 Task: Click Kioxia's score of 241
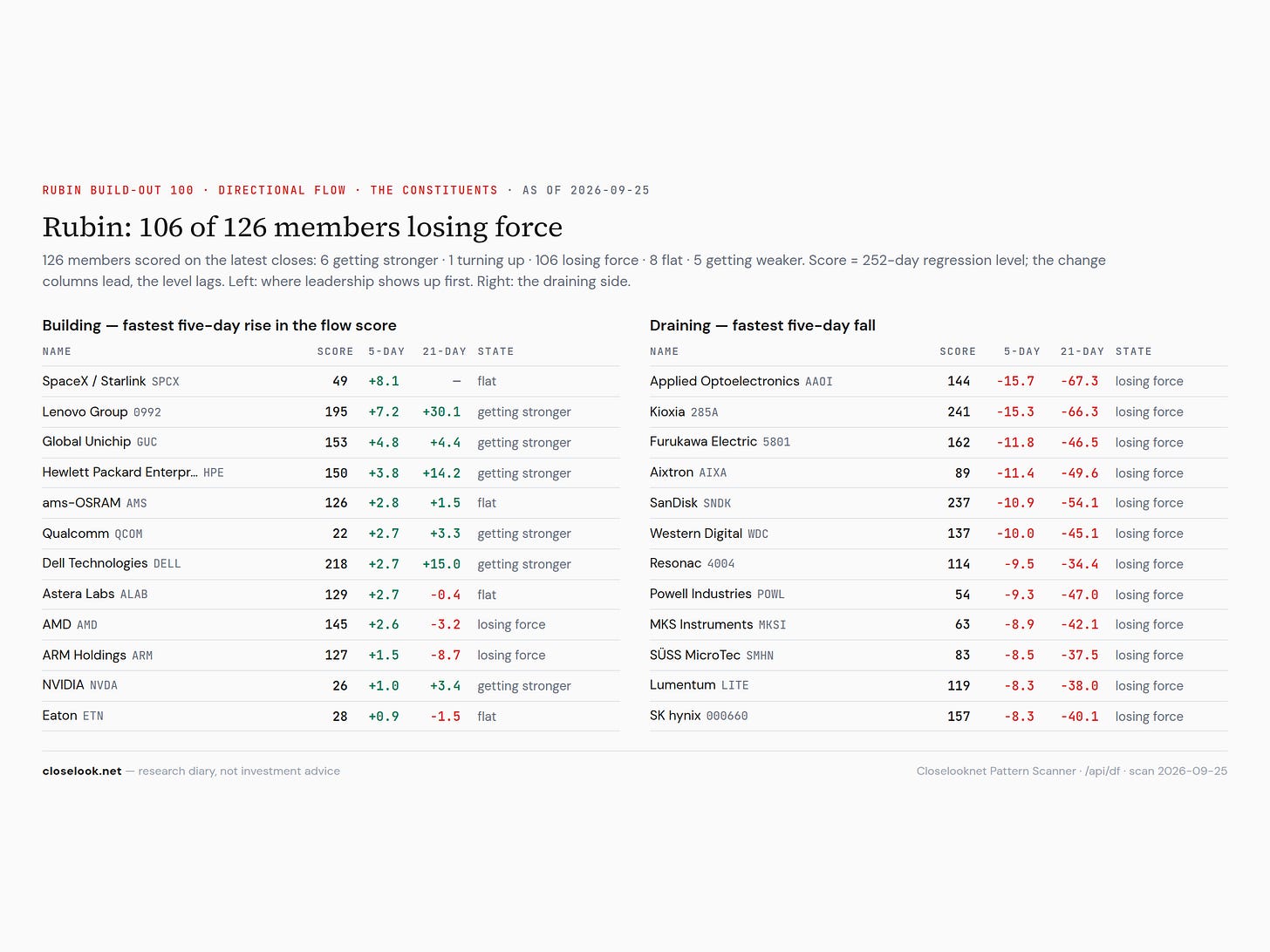[959, 412]
